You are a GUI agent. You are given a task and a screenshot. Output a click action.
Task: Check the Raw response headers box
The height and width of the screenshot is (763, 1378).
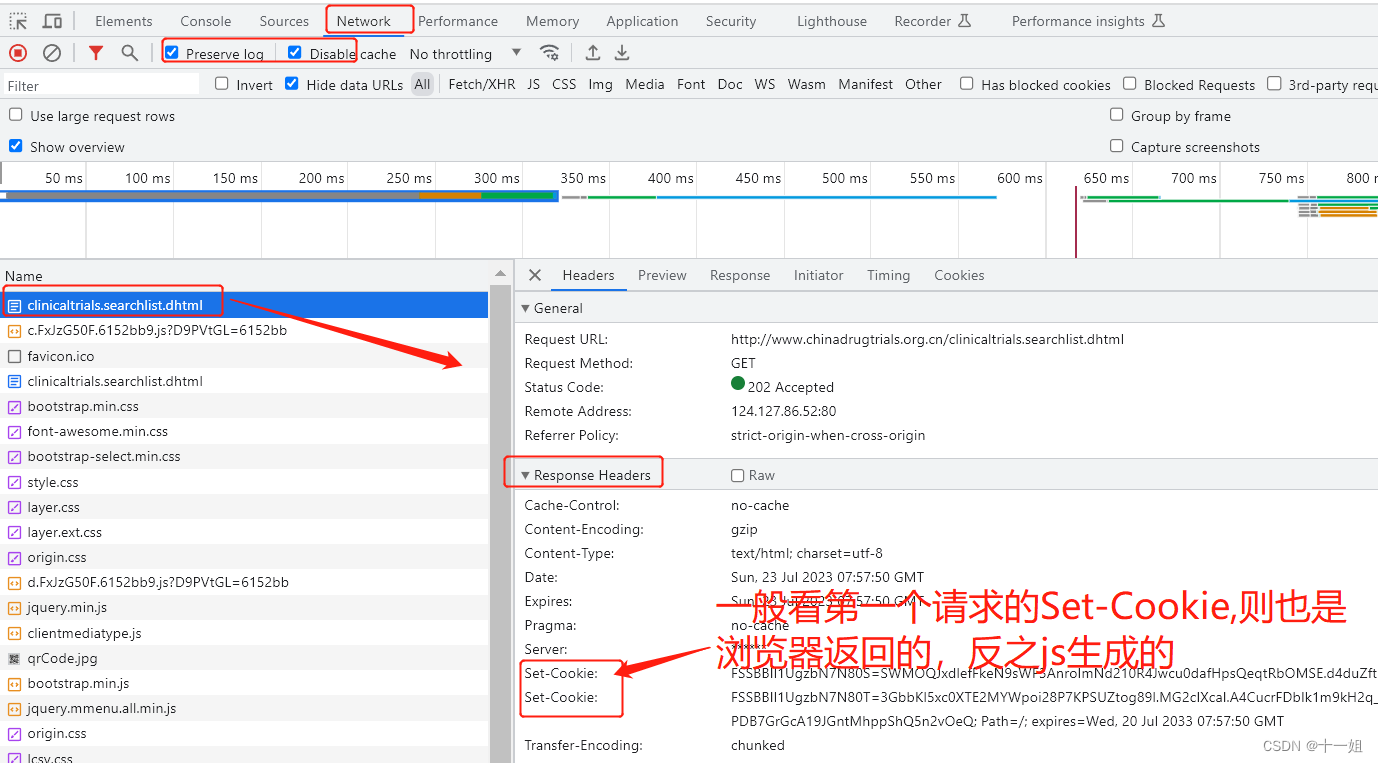pos(738,476)
